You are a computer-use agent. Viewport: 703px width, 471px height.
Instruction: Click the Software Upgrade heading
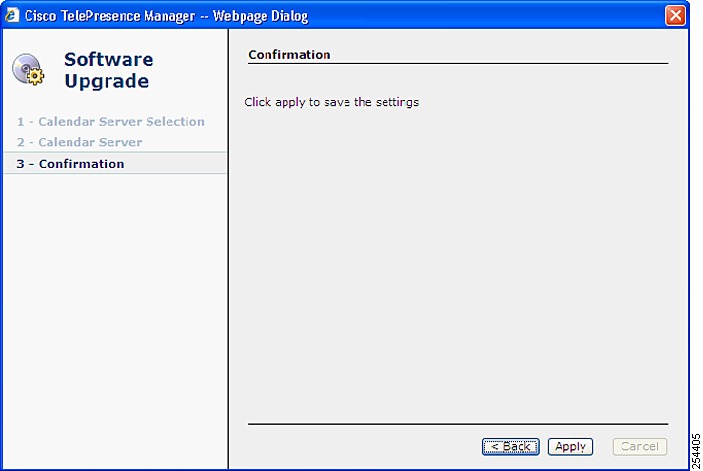(108, 70)
